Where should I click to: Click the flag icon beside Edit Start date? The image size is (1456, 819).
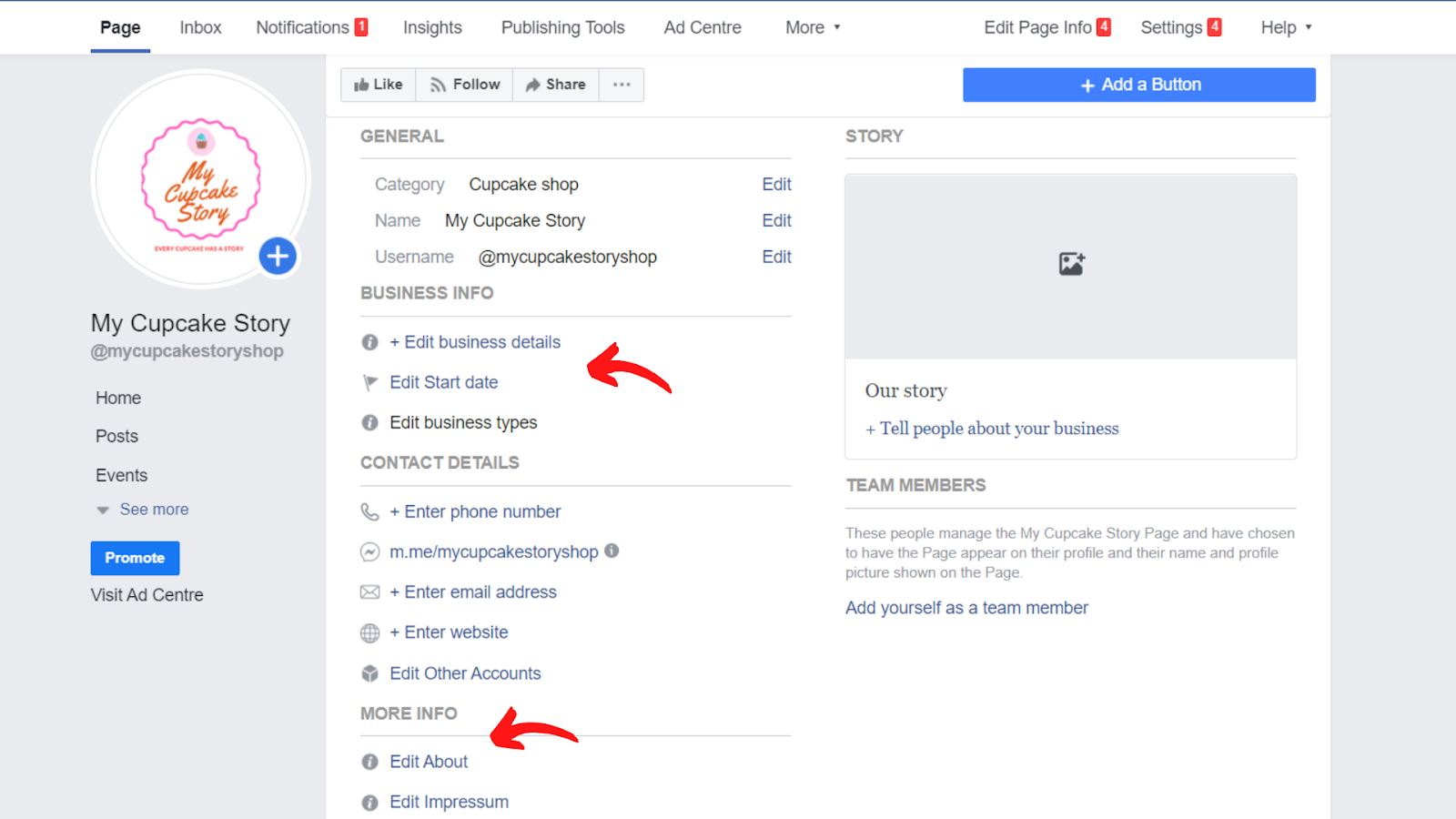coord(369,383)
